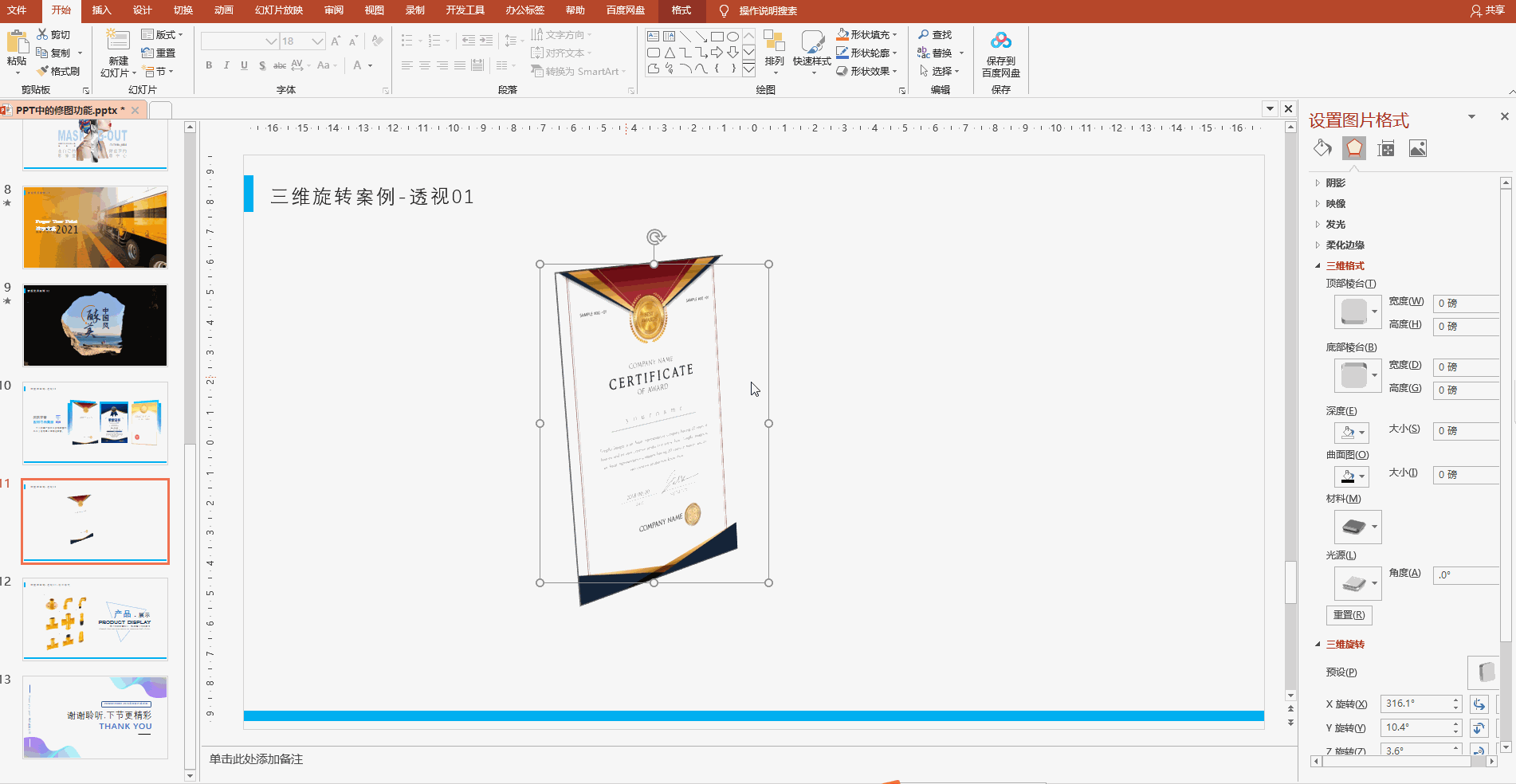Viewport: 1516px width, 784px height.
Task: Click the Reset slide (重置) button
Action: click(x=158, y=53)
